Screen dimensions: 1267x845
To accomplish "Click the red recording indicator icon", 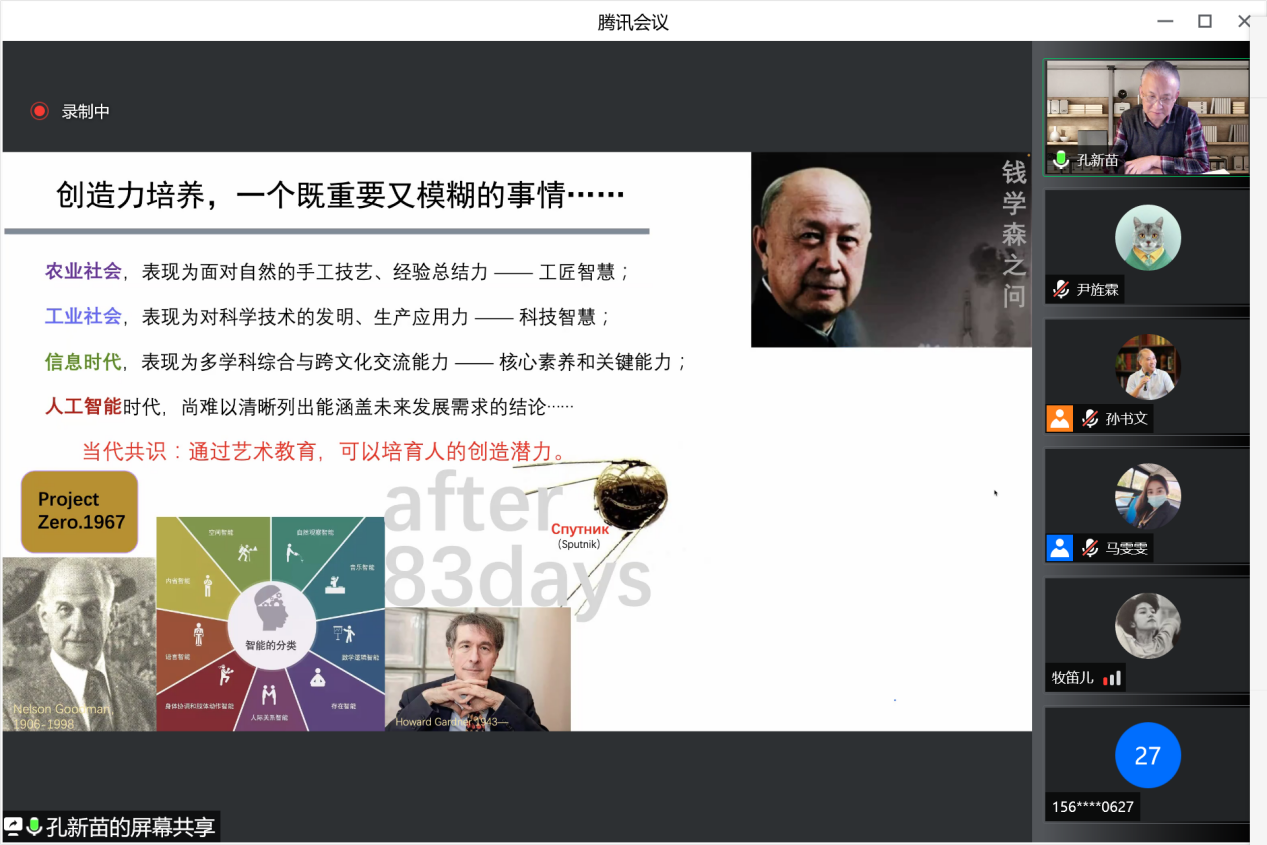I will 39,111.
